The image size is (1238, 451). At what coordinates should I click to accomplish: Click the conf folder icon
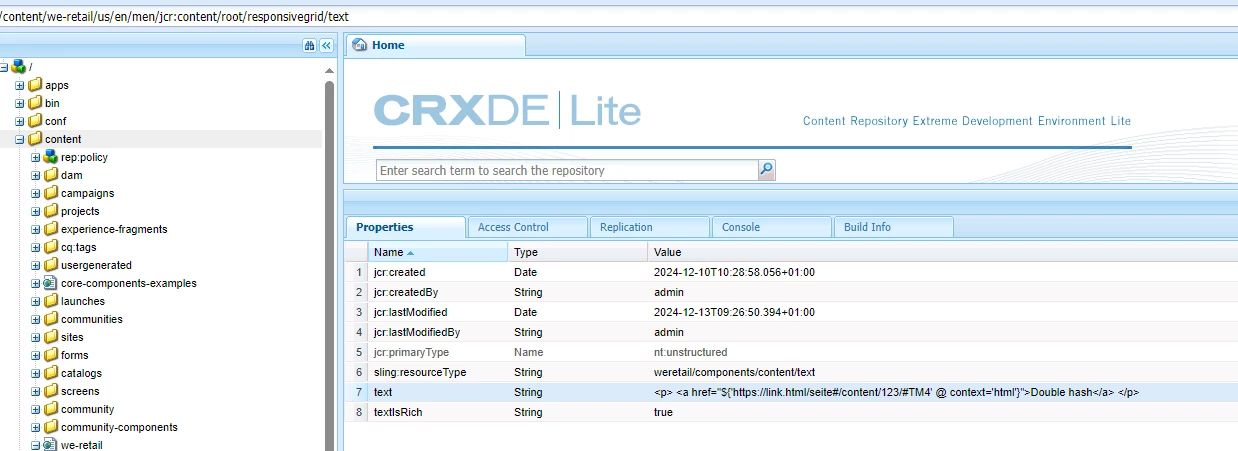click(35, 121)
